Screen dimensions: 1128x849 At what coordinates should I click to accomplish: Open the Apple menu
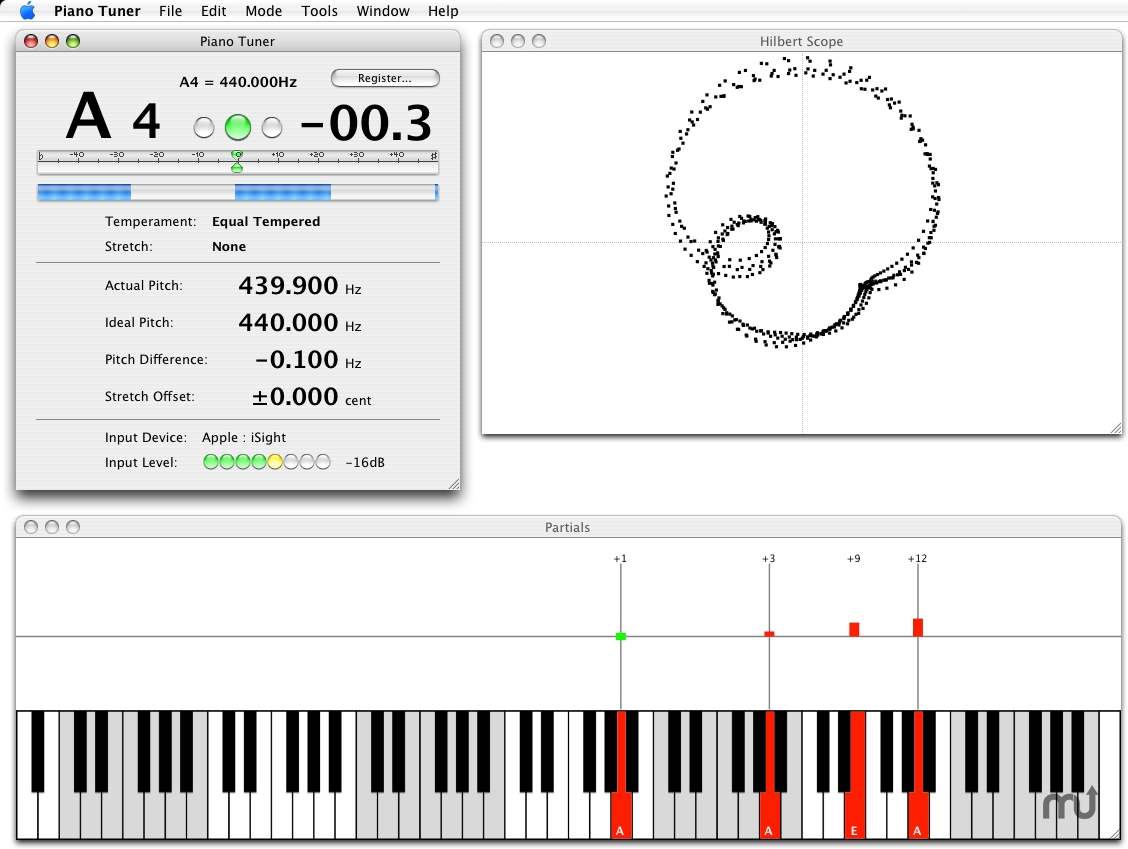pyautogui.click(x=27, y=11)
